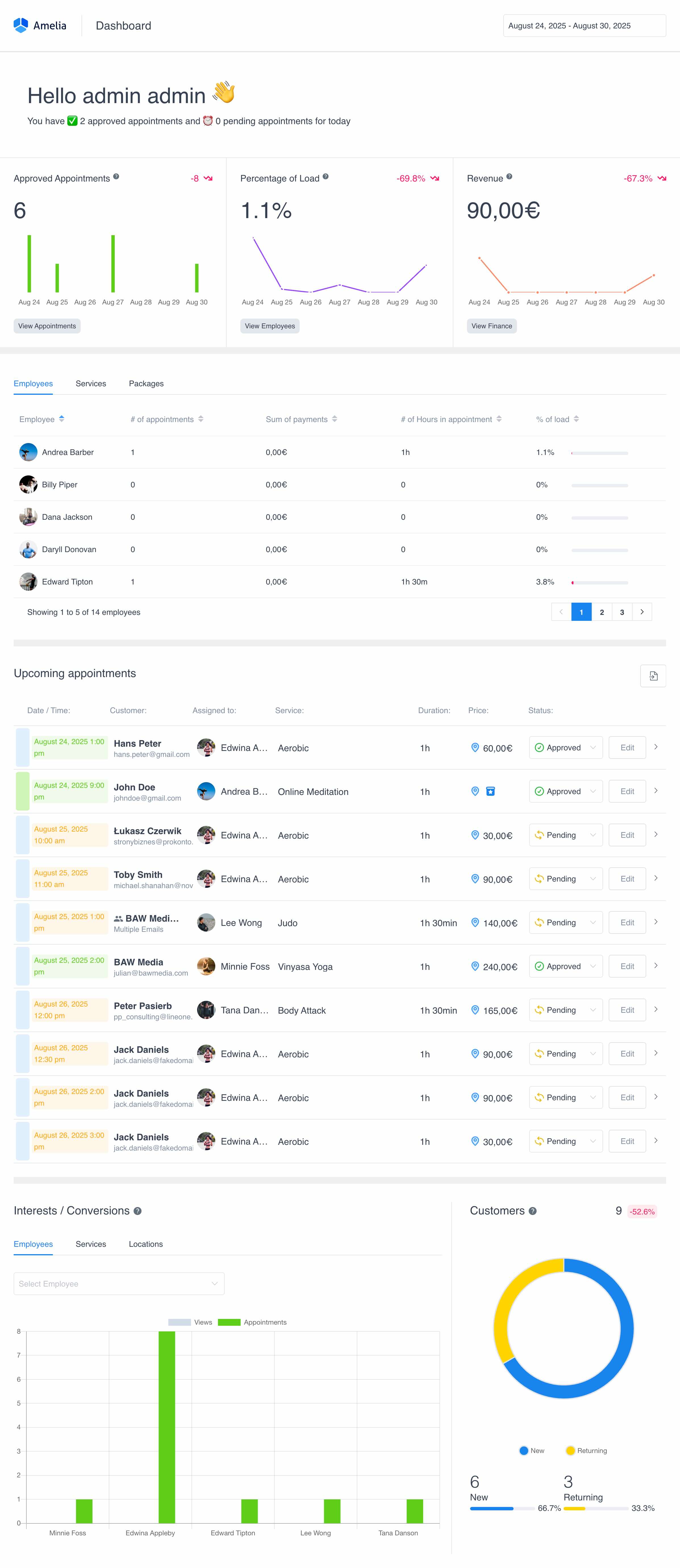This screenshot has height=1568, width=680.
Task: Click Aug 24 bar in appointments chart
Action: click(x=29, y=264)
